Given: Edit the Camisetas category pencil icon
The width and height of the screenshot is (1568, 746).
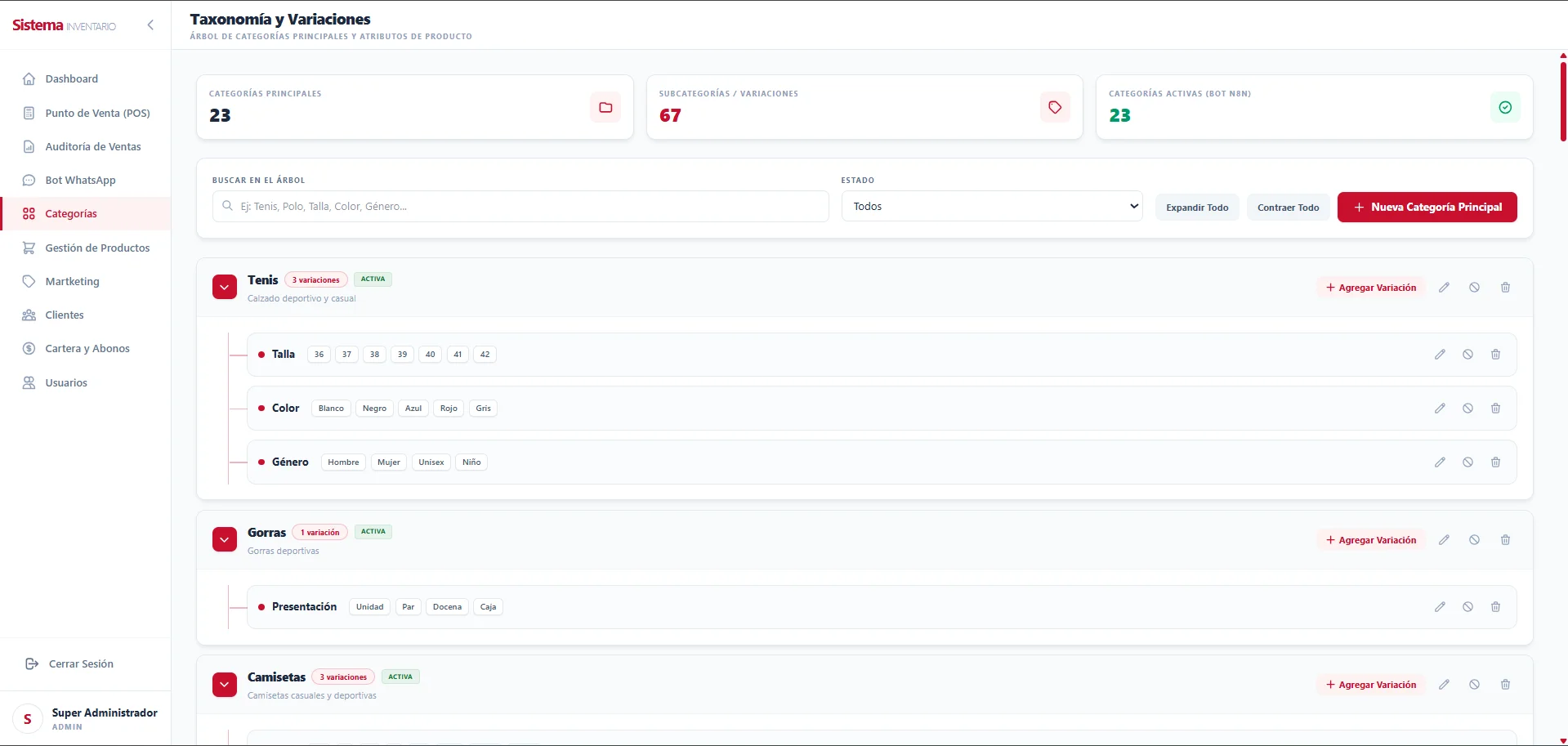Looking at the screenshot, I should pyautogui.click(x=1444, y=685).
